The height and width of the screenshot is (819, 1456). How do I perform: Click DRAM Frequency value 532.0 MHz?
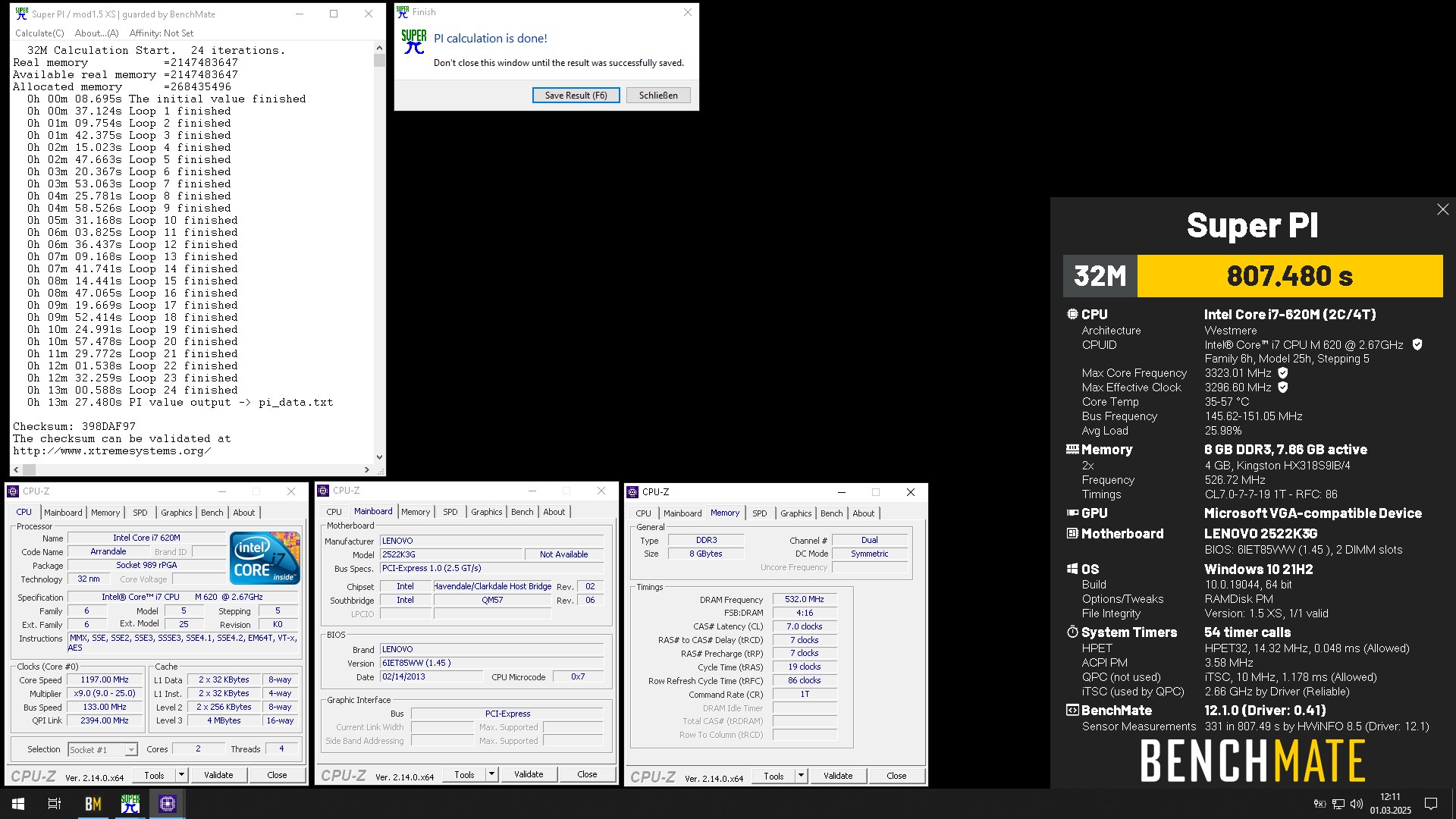[805, 599]
